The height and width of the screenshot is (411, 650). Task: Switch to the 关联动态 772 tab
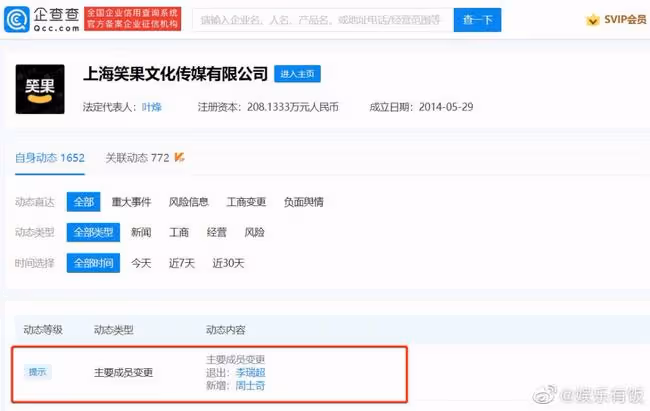(137, 158)
